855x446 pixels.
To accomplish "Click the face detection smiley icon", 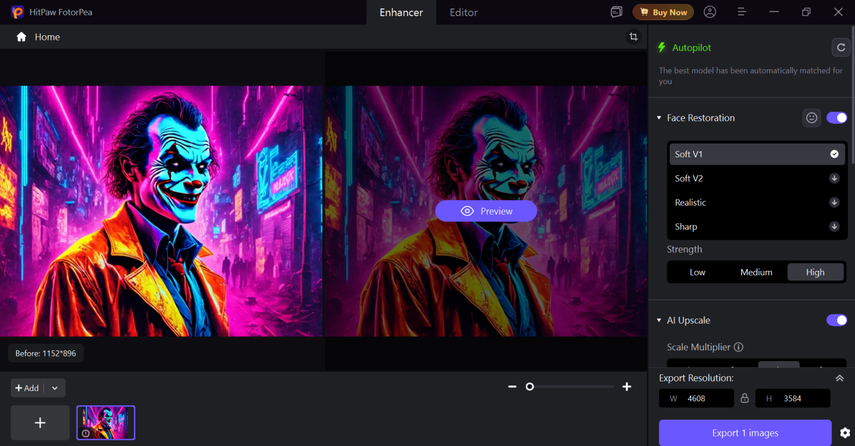I will click(x=811, y=118).
